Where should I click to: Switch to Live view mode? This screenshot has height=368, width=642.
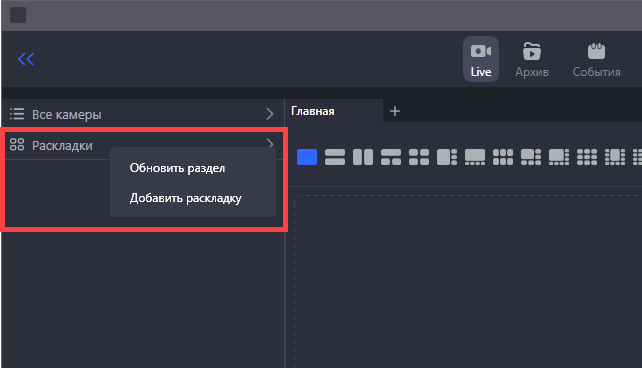(x=481, y=59)
